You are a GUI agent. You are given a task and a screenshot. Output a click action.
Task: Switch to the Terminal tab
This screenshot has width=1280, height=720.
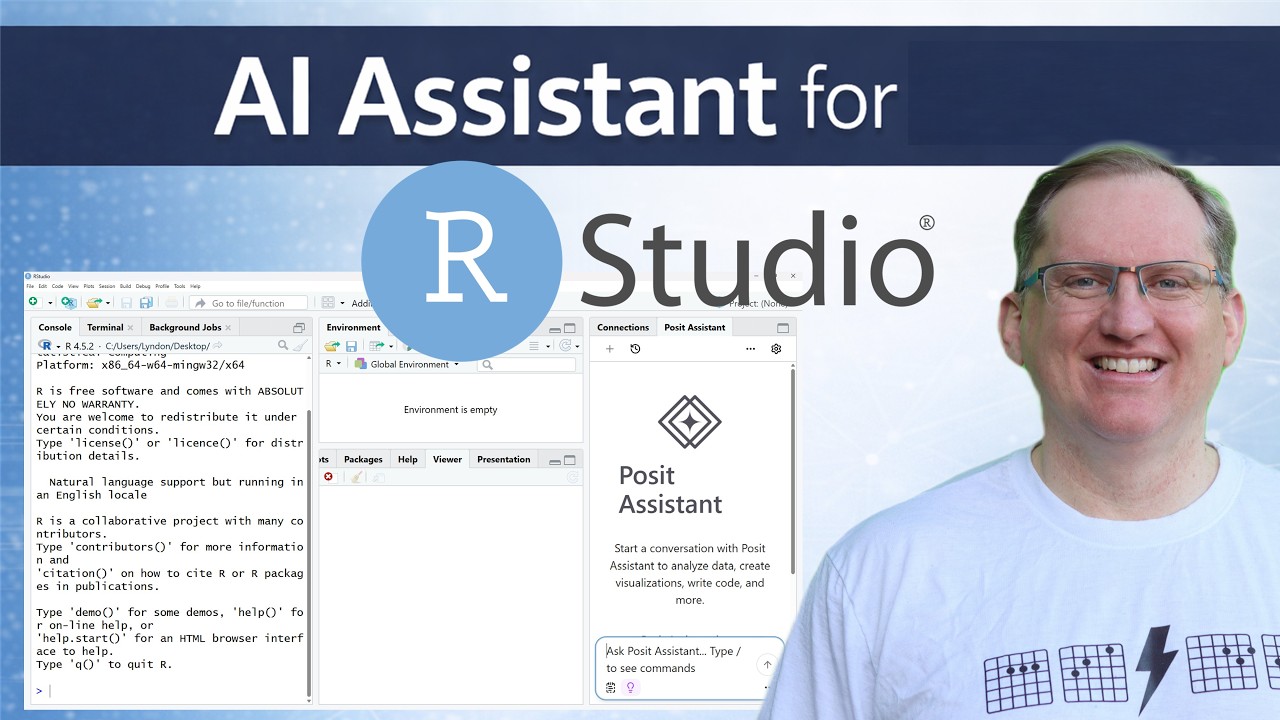point(105,327)
